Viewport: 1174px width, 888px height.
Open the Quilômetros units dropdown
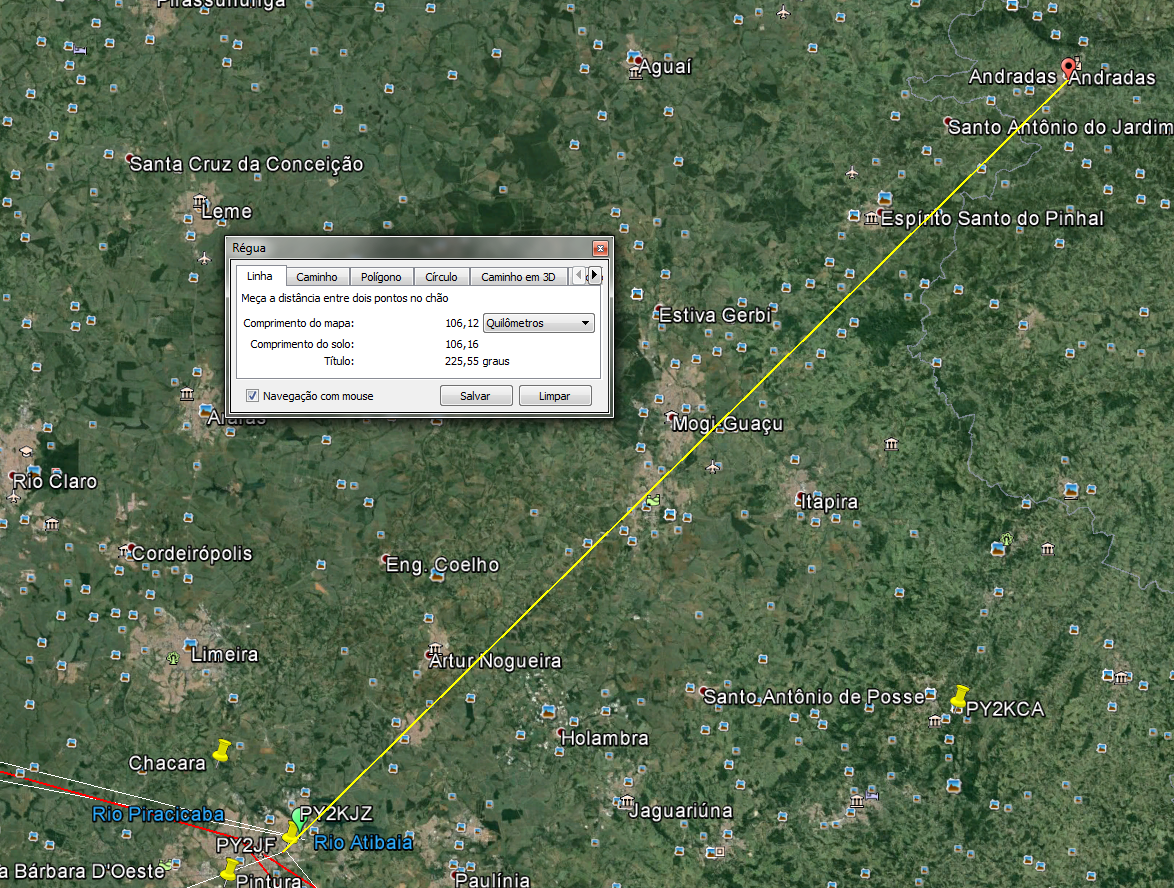point(538,323)
